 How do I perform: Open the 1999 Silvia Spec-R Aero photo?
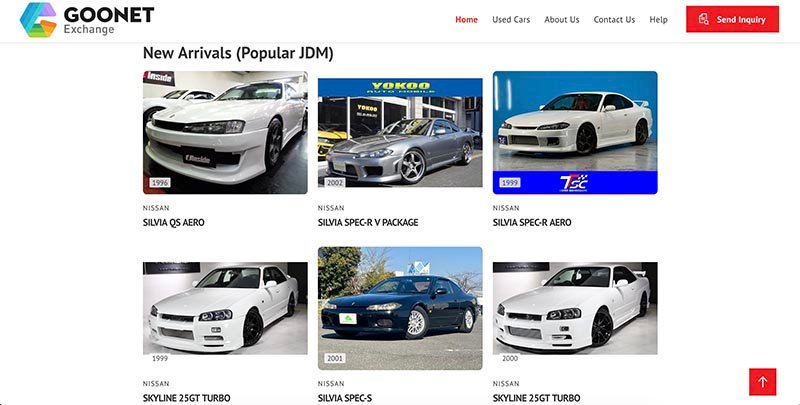point(575,133)
